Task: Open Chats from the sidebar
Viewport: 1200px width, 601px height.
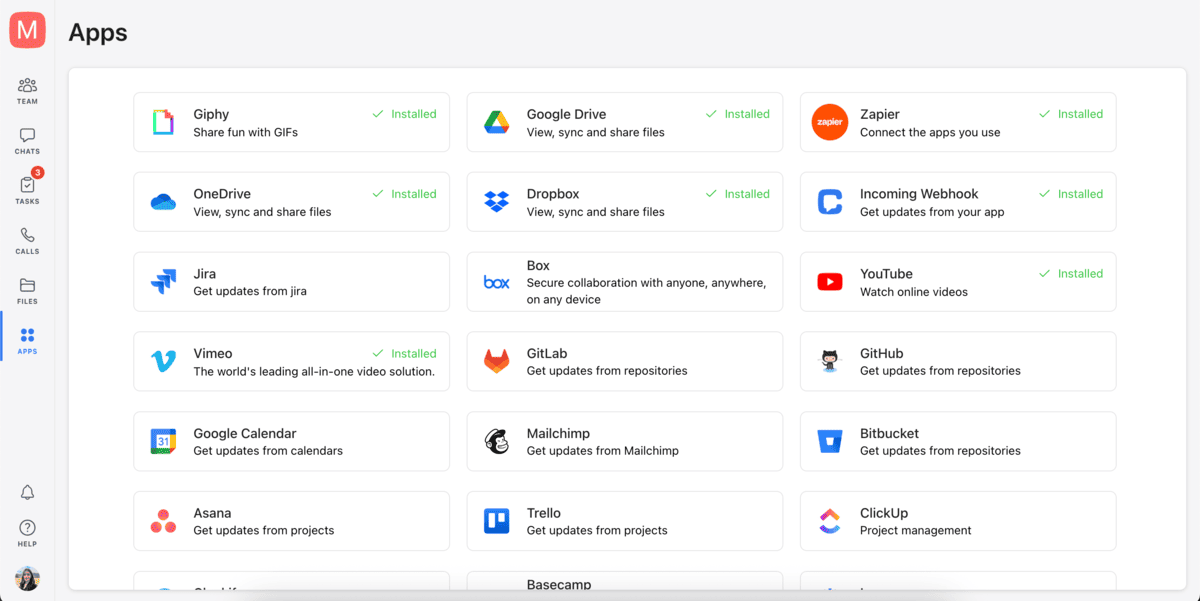Action: 26,140
